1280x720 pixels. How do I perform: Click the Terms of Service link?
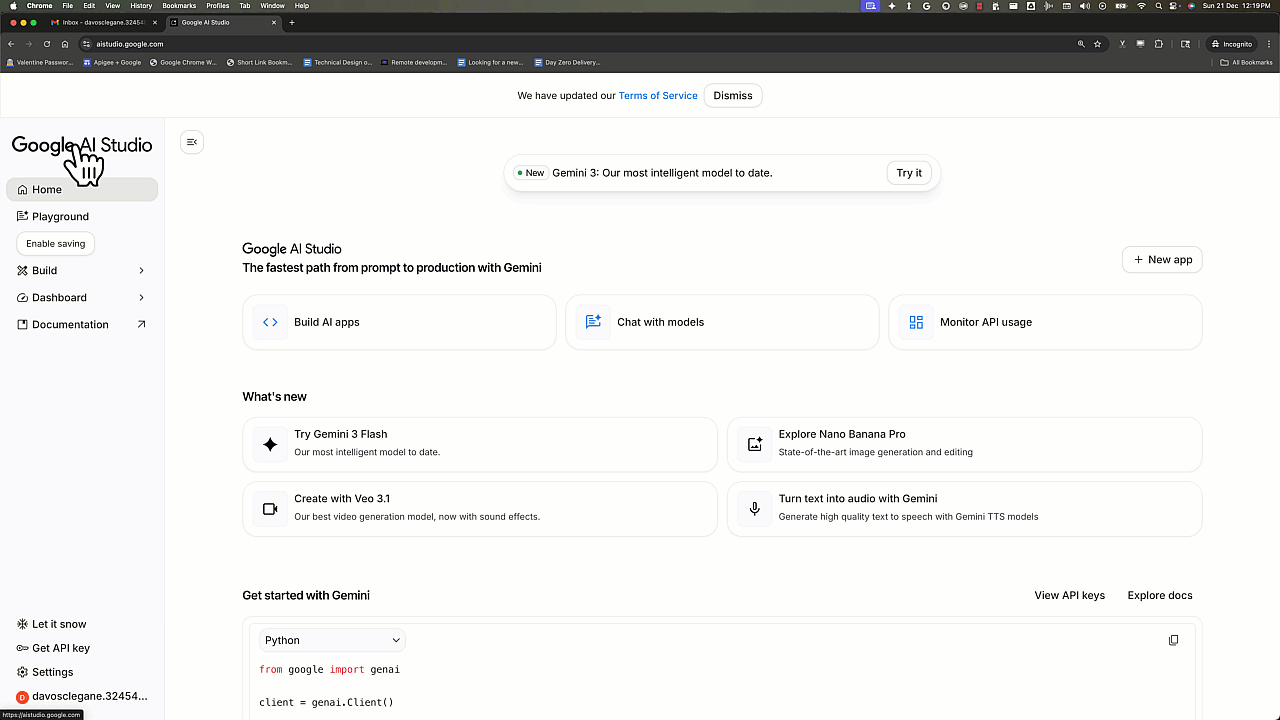658,95
